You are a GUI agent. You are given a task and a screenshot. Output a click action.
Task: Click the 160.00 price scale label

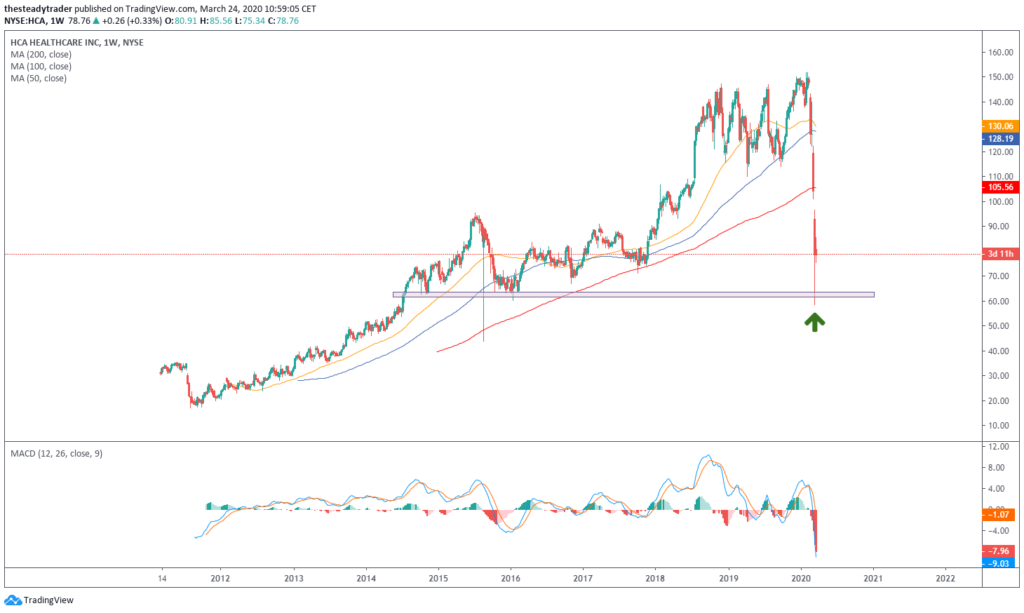tap(1000, 53)
